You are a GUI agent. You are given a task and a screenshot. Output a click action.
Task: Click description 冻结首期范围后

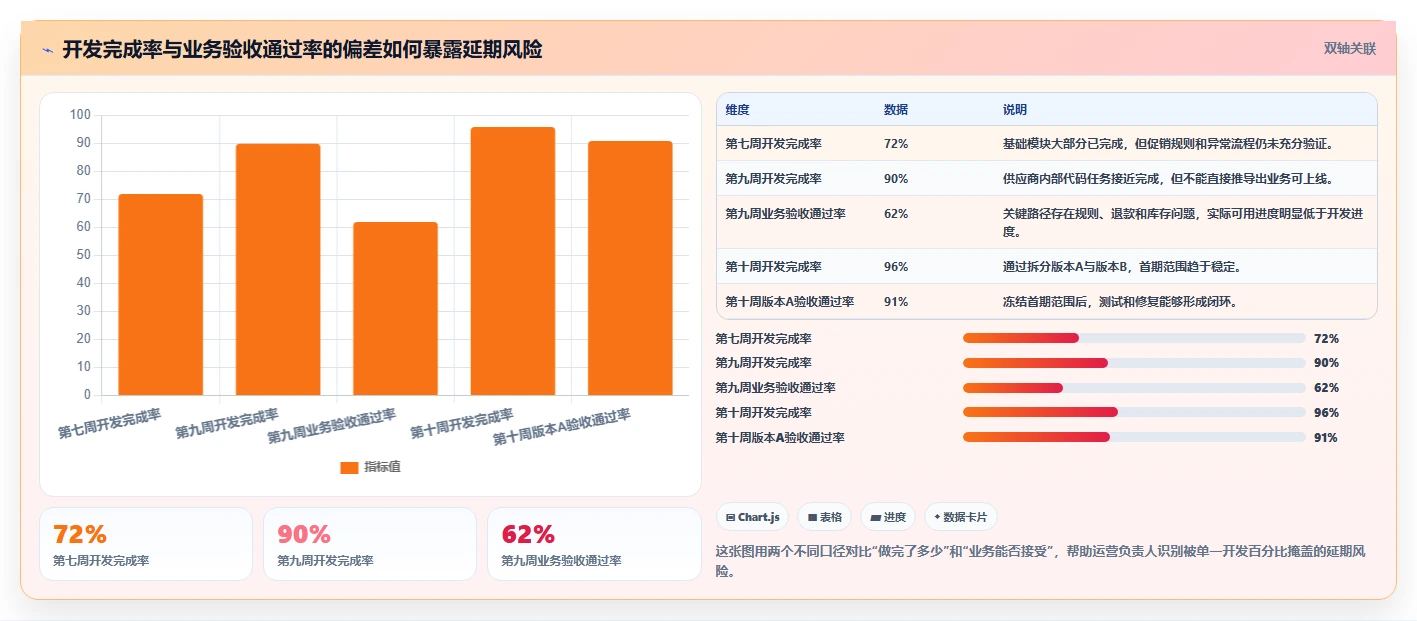click(x=1120, y=302)
